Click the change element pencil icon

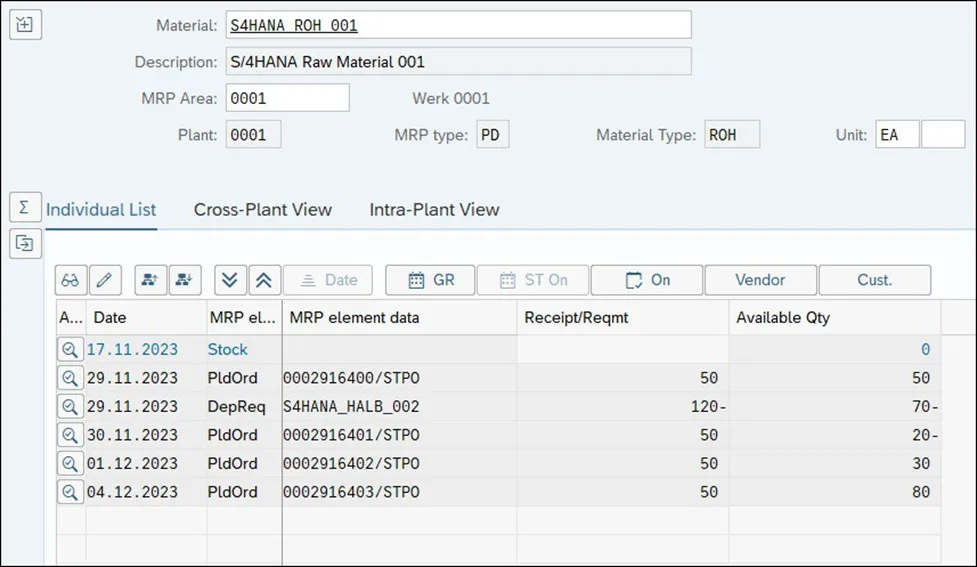(x=105, y=280)
